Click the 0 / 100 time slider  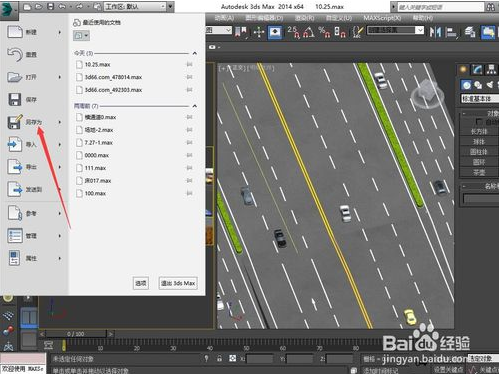[x=76, y=334]
